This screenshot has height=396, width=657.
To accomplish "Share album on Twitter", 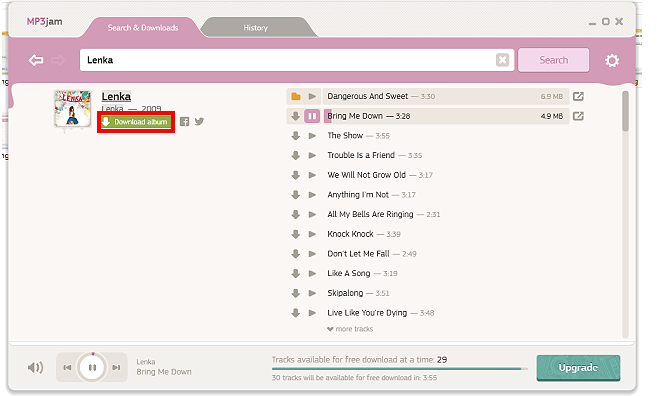I will pos(199,122).
